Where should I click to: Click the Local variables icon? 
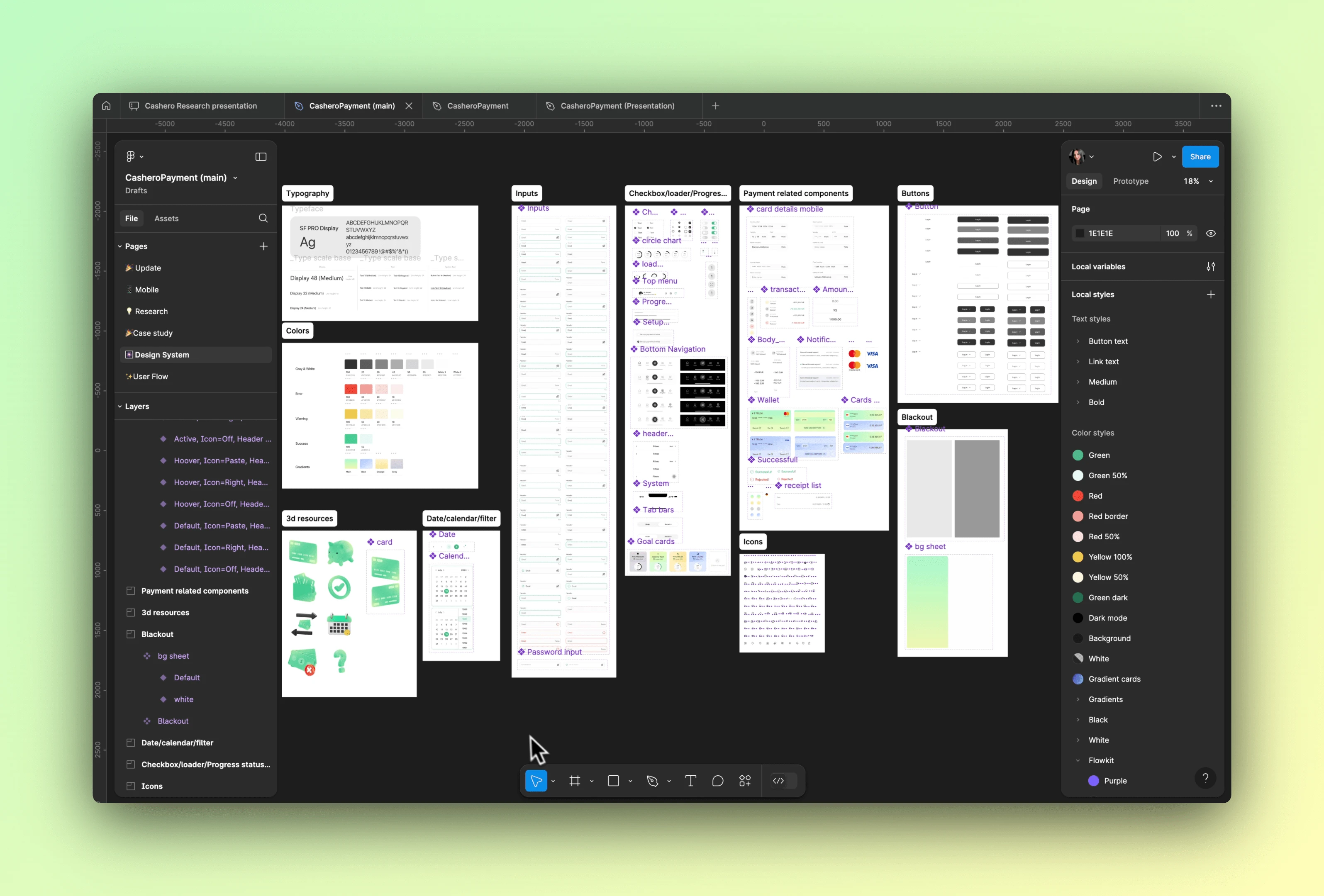[x=1211, y=267]
